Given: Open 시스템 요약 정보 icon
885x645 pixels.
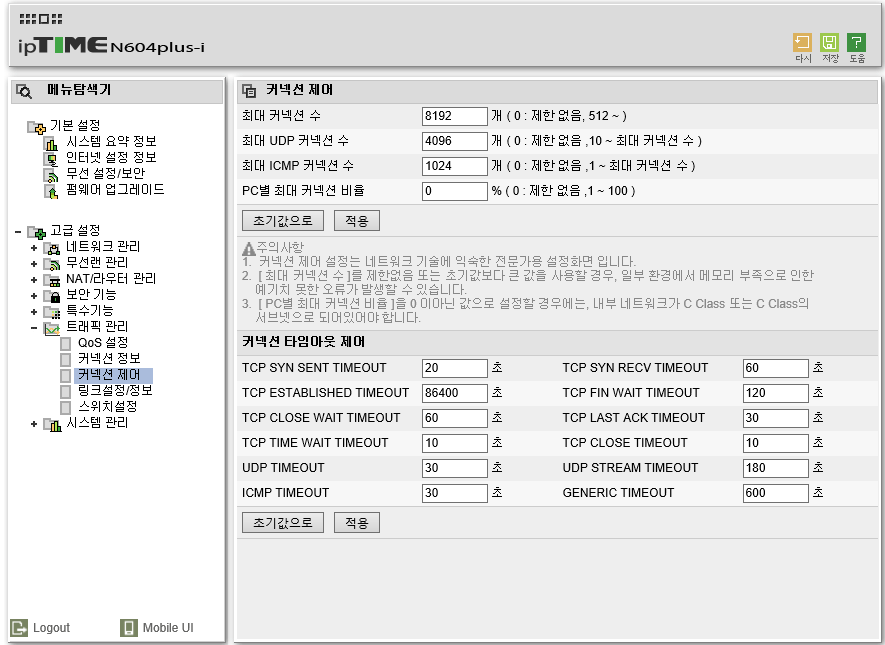Looking at the screenshot, I should tap(51, 143).
